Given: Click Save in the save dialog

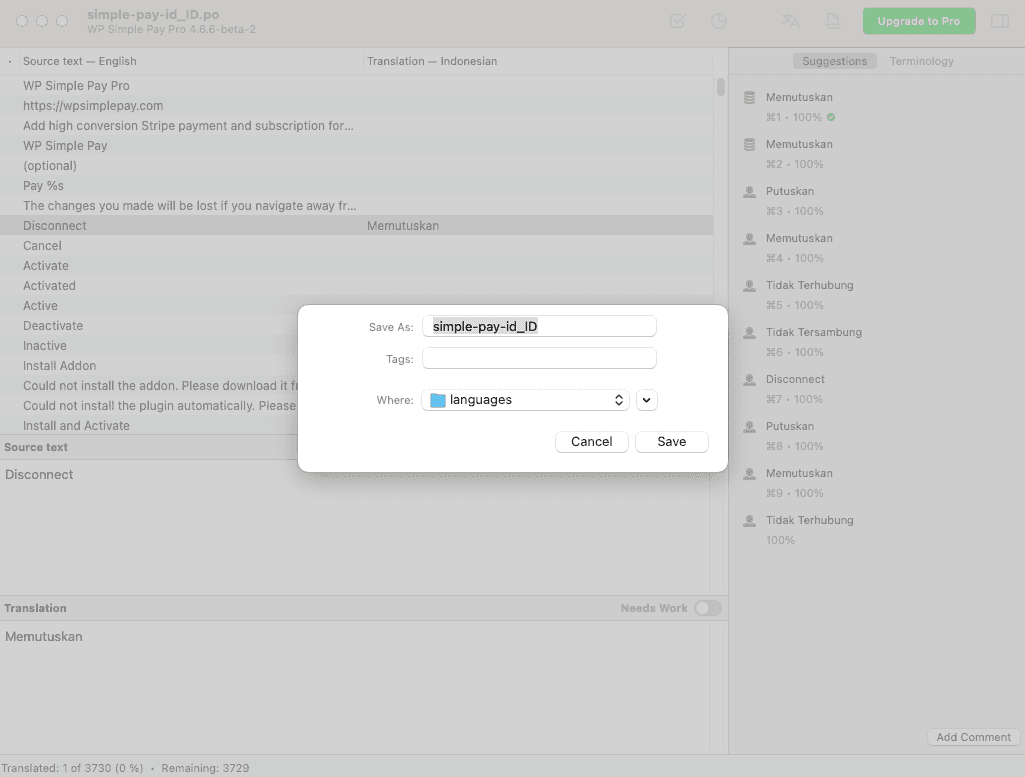Looking at the screenshot, I should [671, 442].
